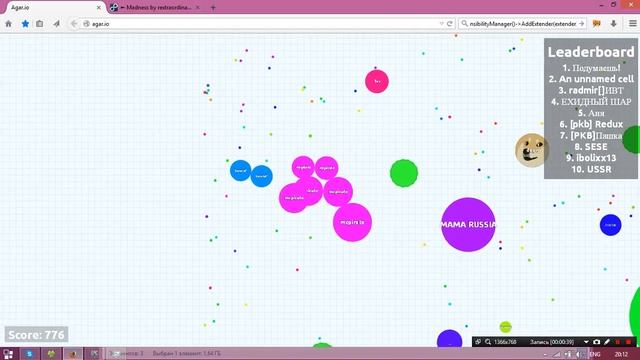
Task: Switch to the Agar.io tab
Action: pyautogui.click(x=53, y=7)
